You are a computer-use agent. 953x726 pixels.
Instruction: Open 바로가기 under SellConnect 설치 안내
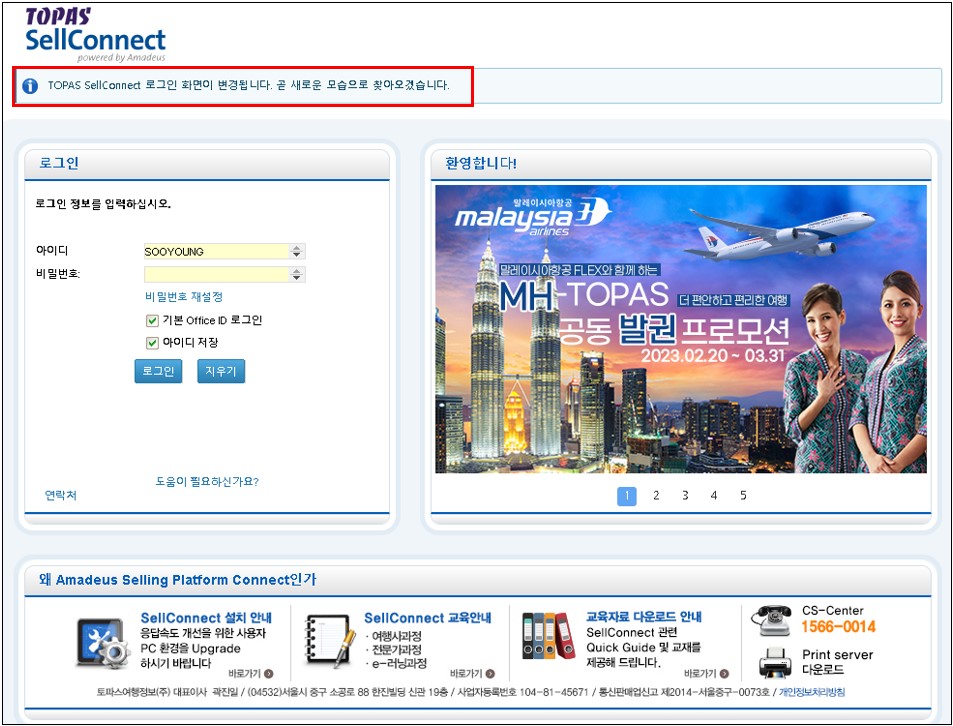[x=251, y=674]
